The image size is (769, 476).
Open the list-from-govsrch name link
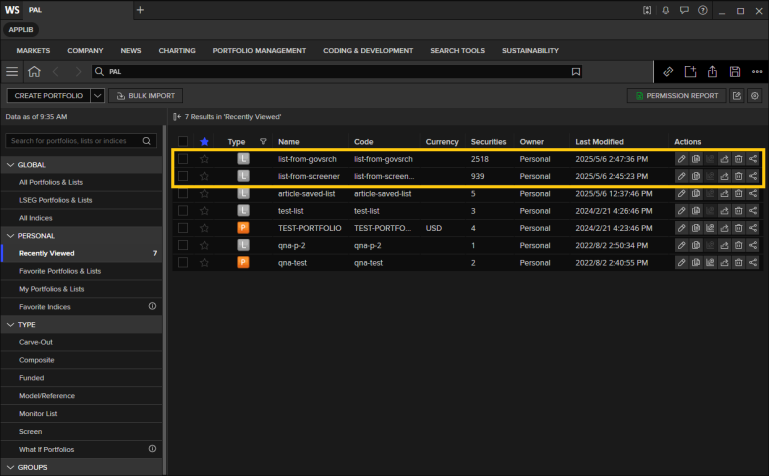click(307, 159)
